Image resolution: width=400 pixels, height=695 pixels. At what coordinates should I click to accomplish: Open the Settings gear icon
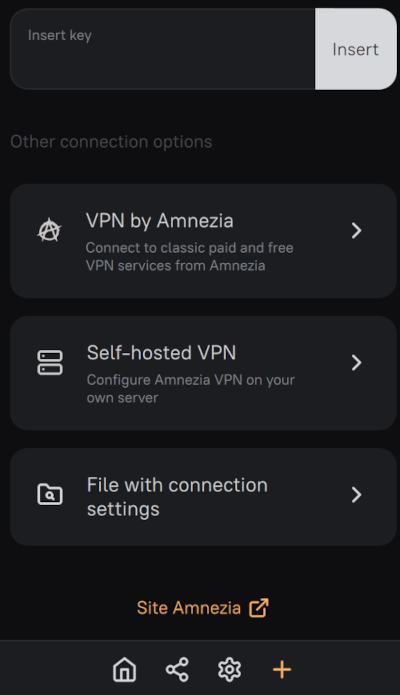(x=229, y=669)
